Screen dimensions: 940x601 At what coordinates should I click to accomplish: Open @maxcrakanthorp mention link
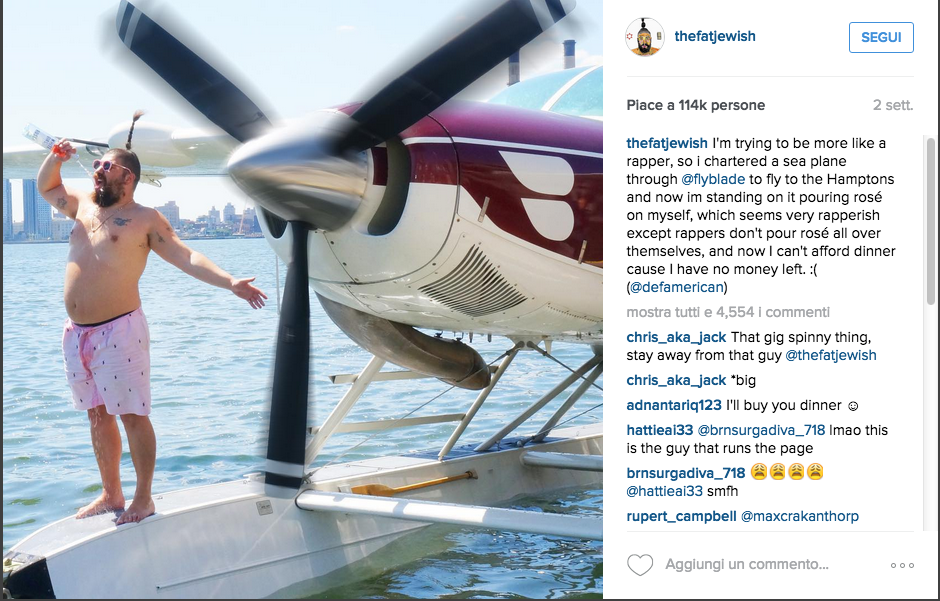pyautogui.click(x=800, y=517)
